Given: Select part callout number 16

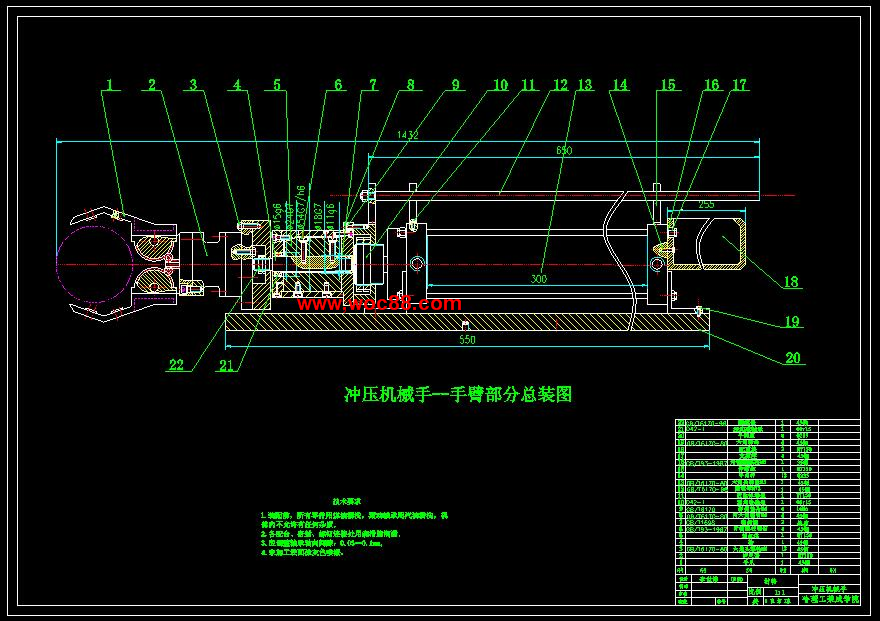Looking at the screenshot, I should pos(712,85).
